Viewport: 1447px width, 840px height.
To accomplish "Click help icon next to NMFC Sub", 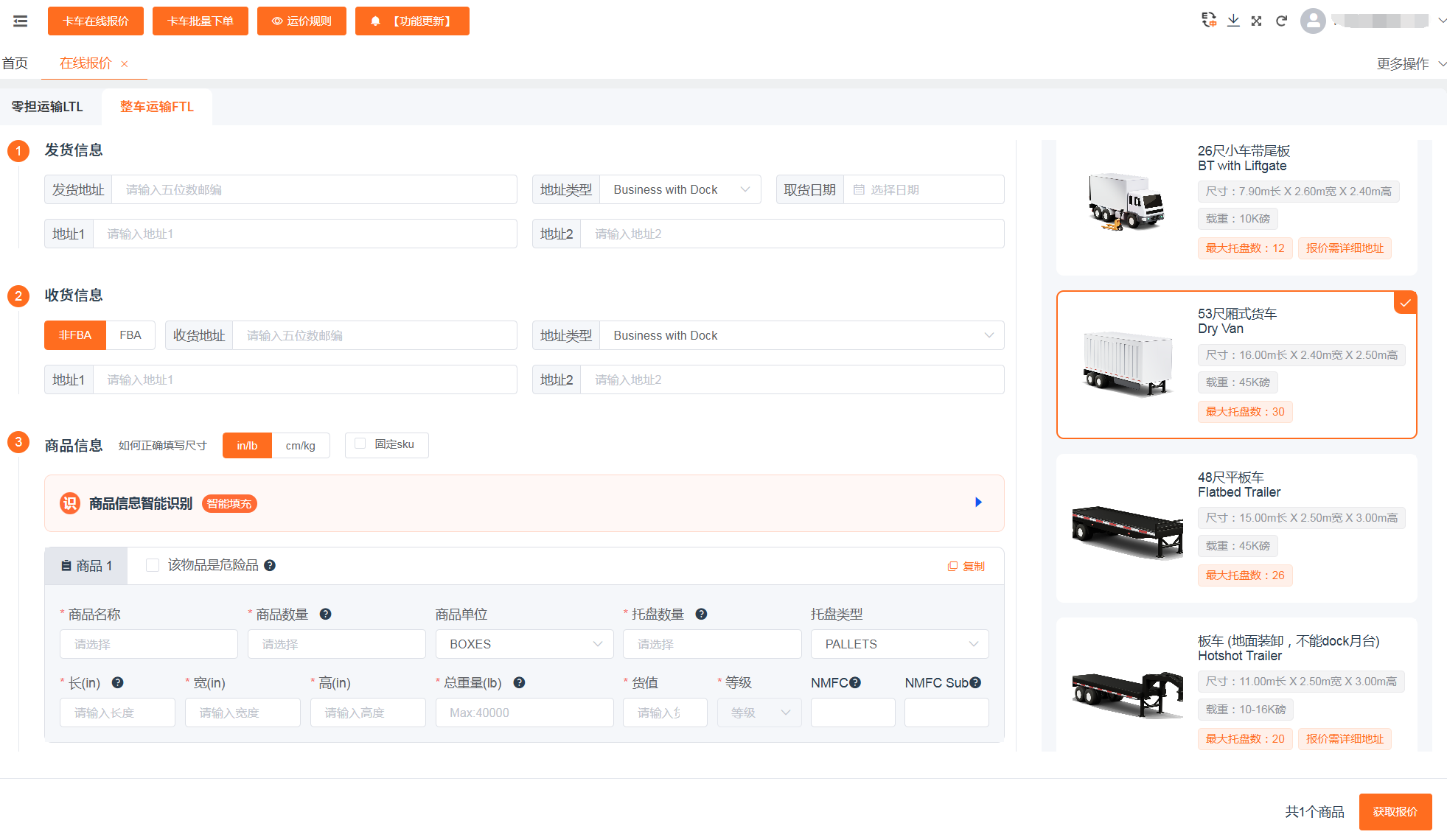I will [975, 682].
